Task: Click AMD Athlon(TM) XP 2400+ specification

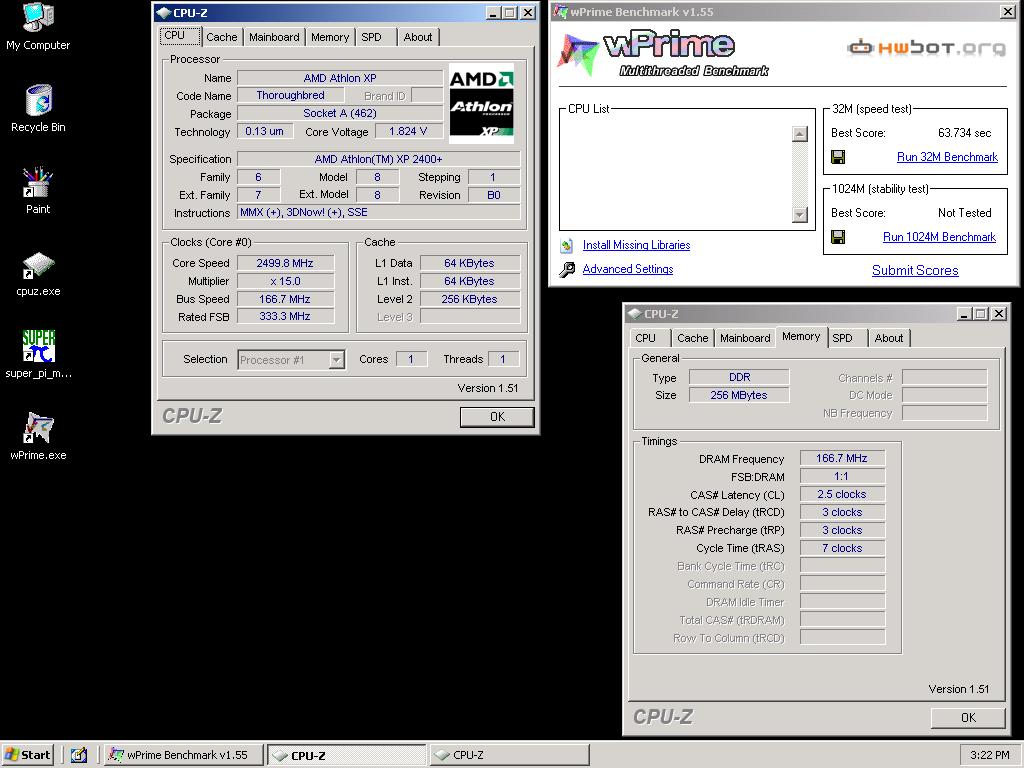Action: 378,159
